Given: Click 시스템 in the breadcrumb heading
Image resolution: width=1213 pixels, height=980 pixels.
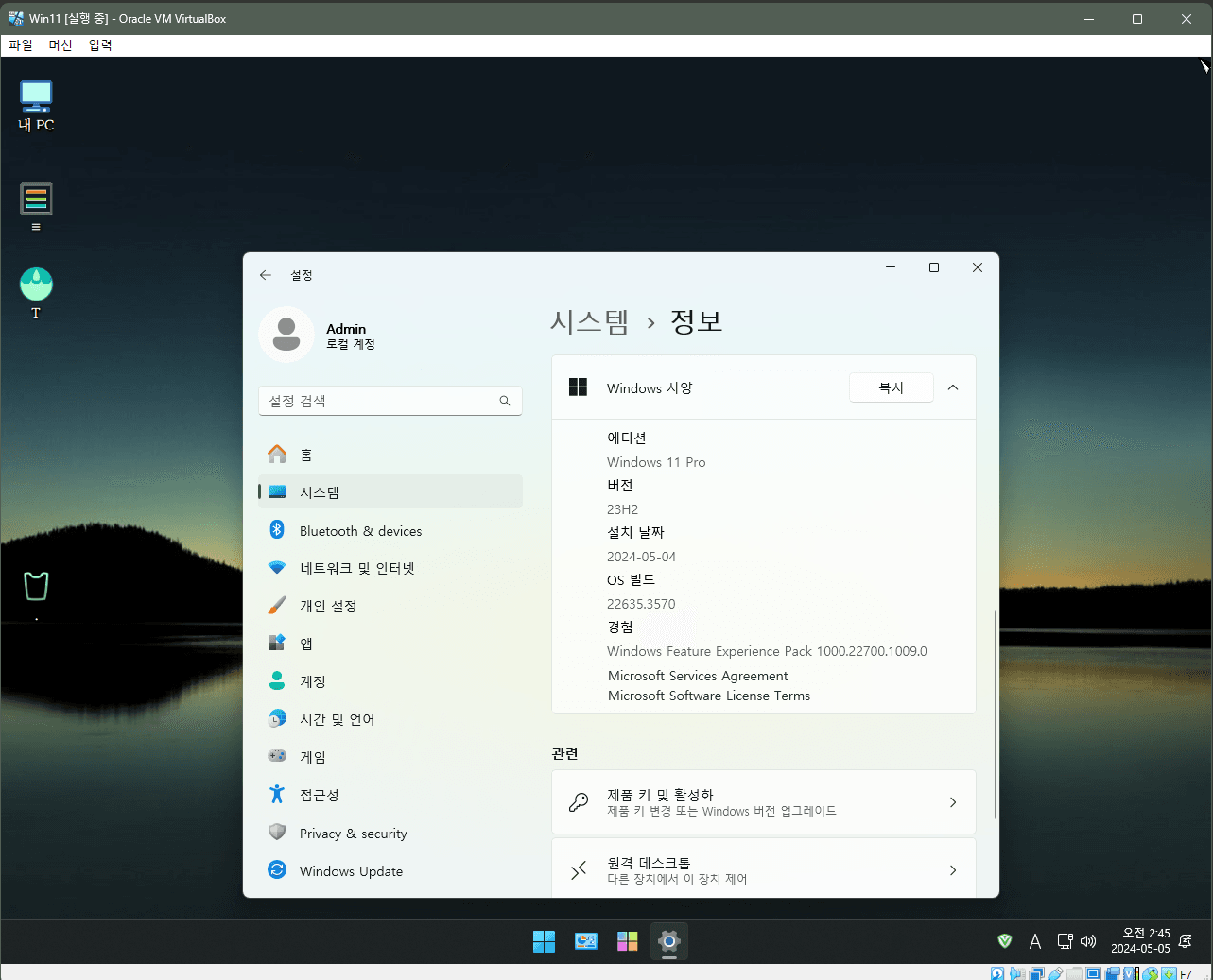Looking at the screenshot, I should pyautogui.click(x=590, y=322).
